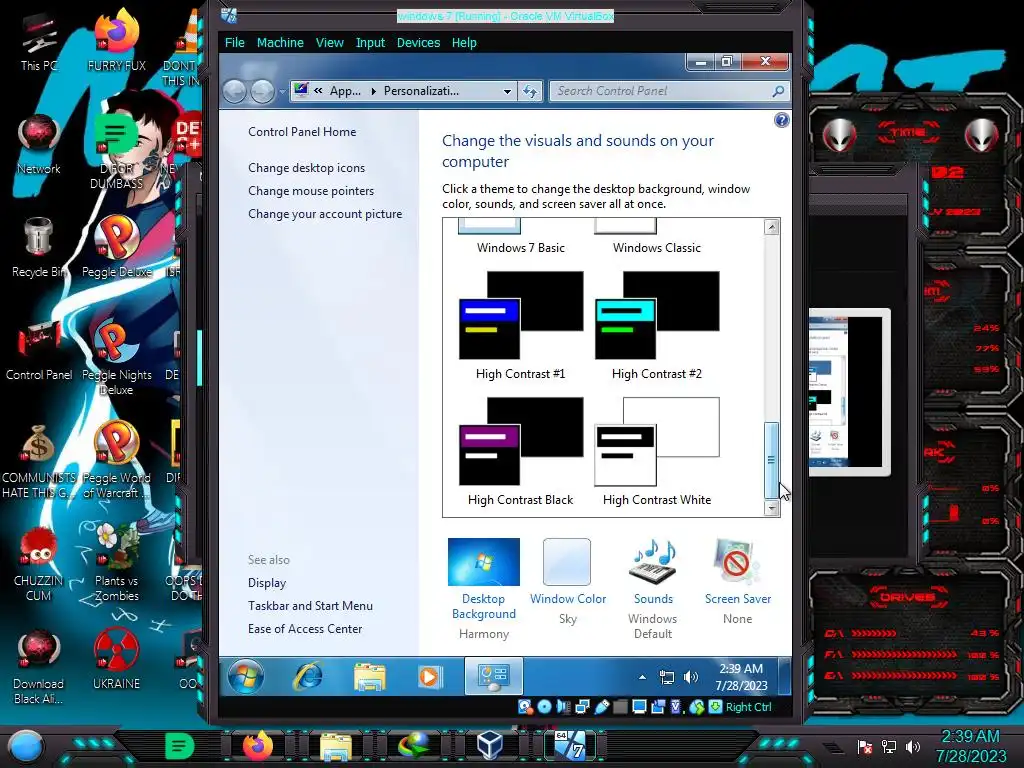This screenshot has height=768, width=1024.
Task: Open the Display link under See also
Action: tap(266, 583)
